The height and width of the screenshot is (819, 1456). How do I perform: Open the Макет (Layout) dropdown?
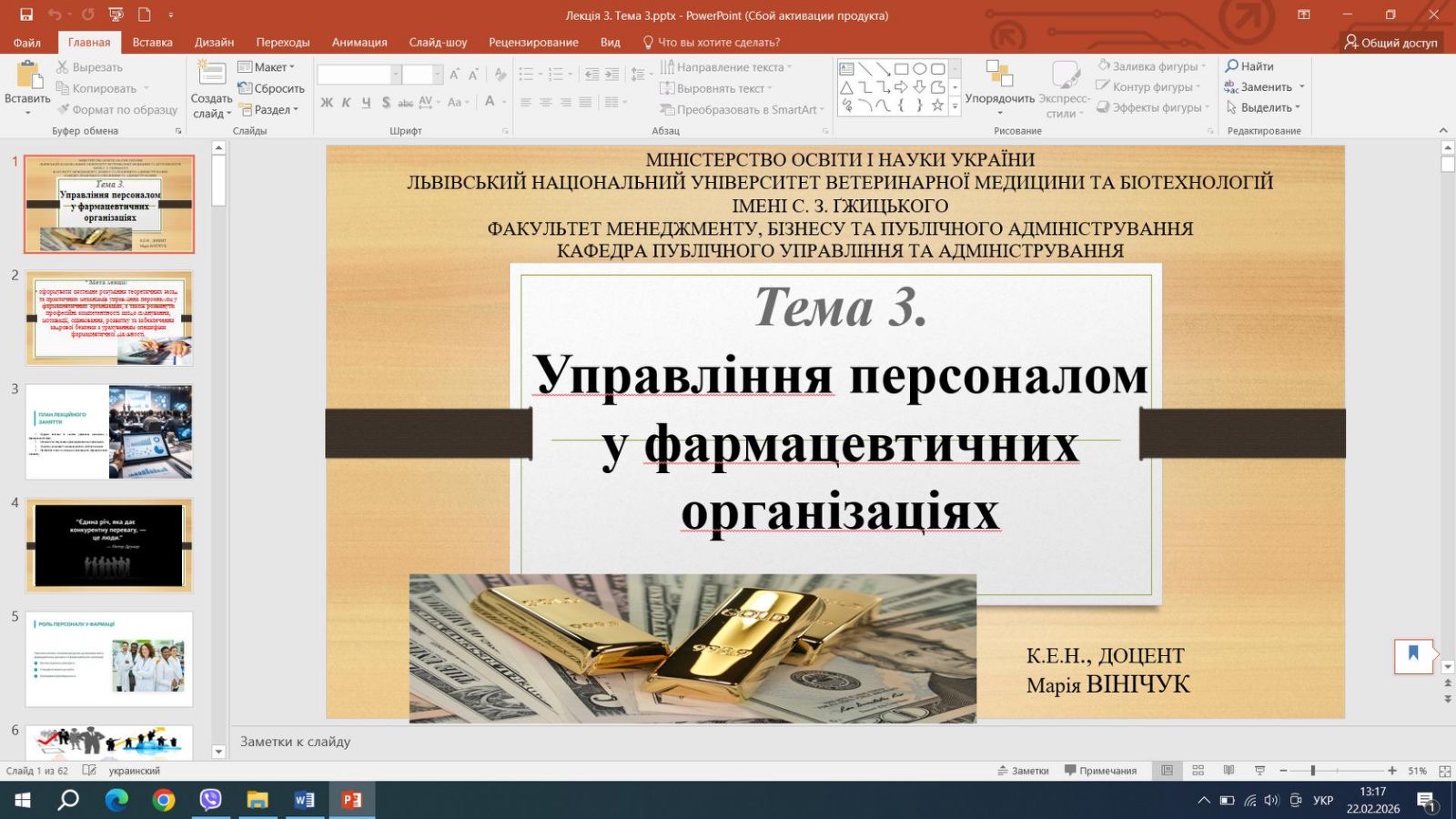(269, 66)
